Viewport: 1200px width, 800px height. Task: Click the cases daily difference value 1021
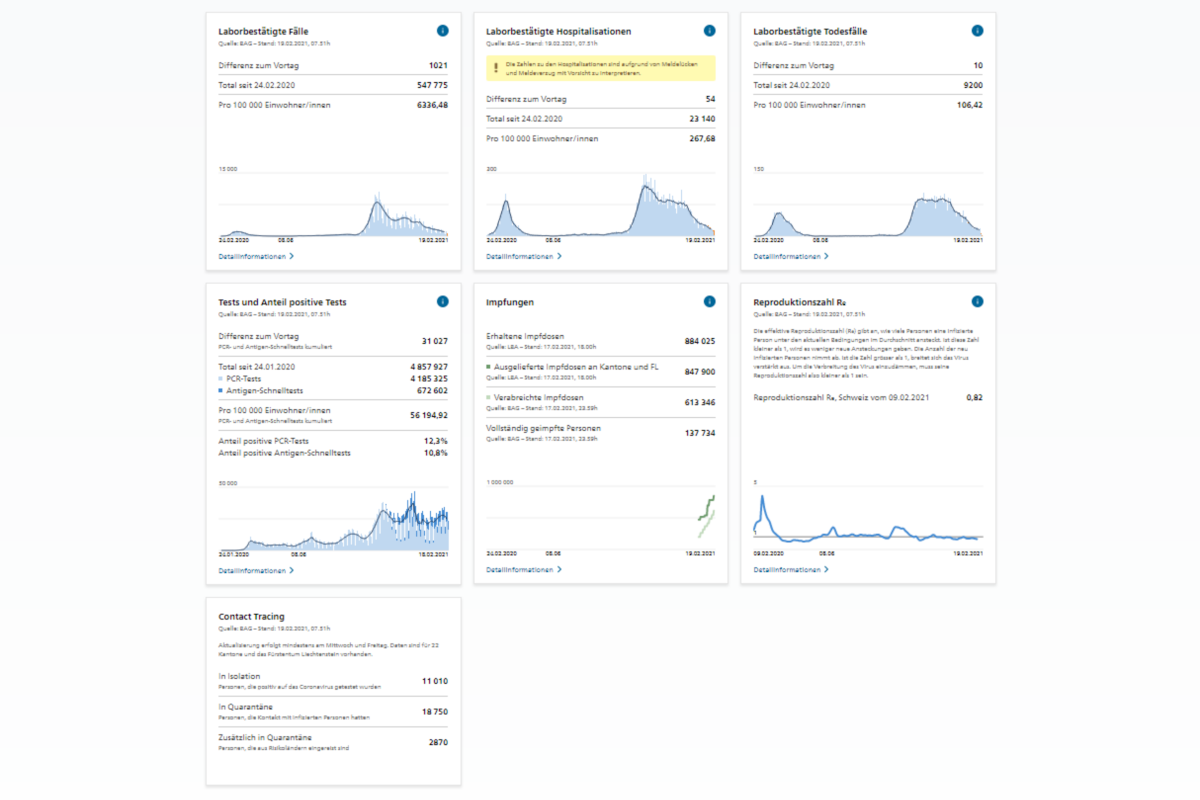[438, 66]
